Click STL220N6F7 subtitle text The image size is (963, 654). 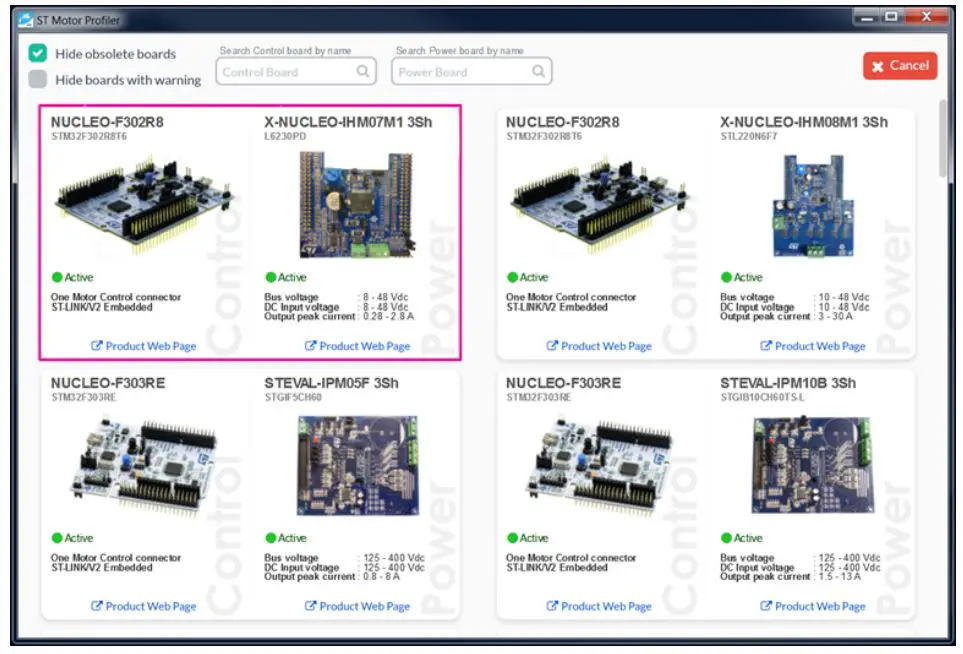(749, 136)
